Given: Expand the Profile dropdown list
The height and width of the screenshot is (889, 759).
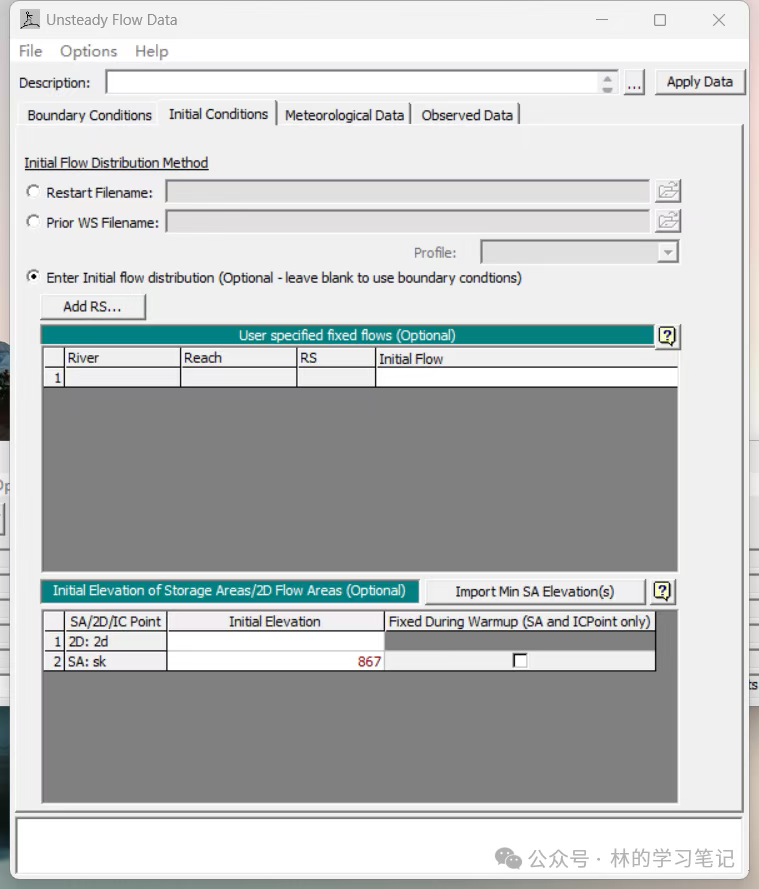Looking at the screenshot, I should click(668, 253).
